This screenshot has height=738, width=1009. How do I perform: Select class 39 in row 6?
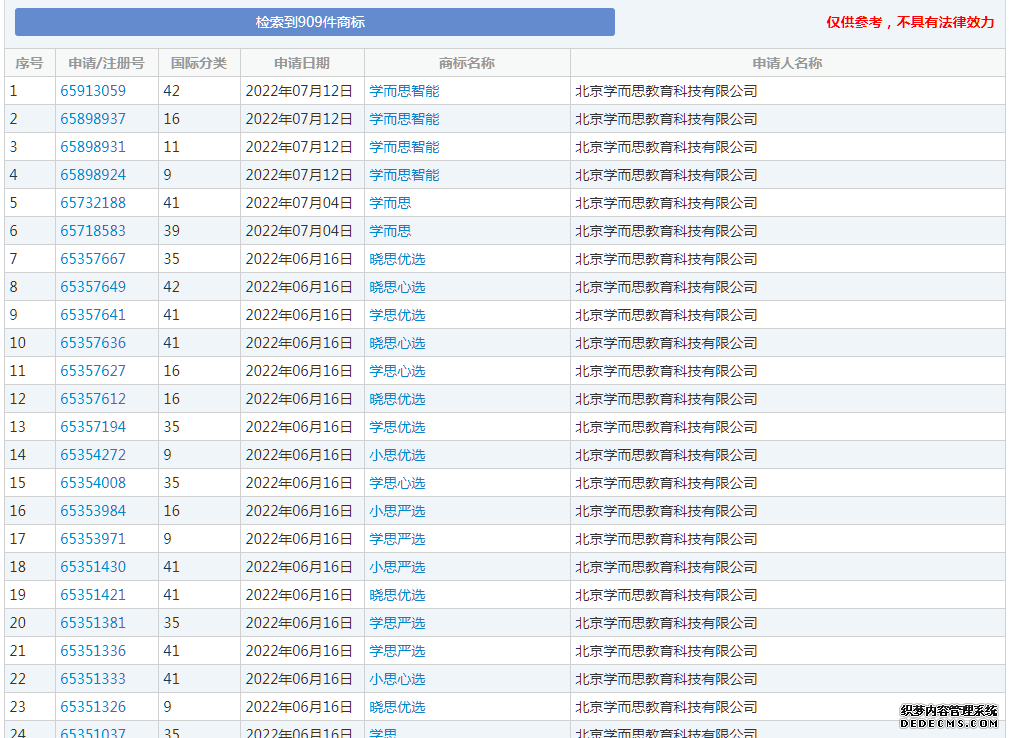point(171,231)
